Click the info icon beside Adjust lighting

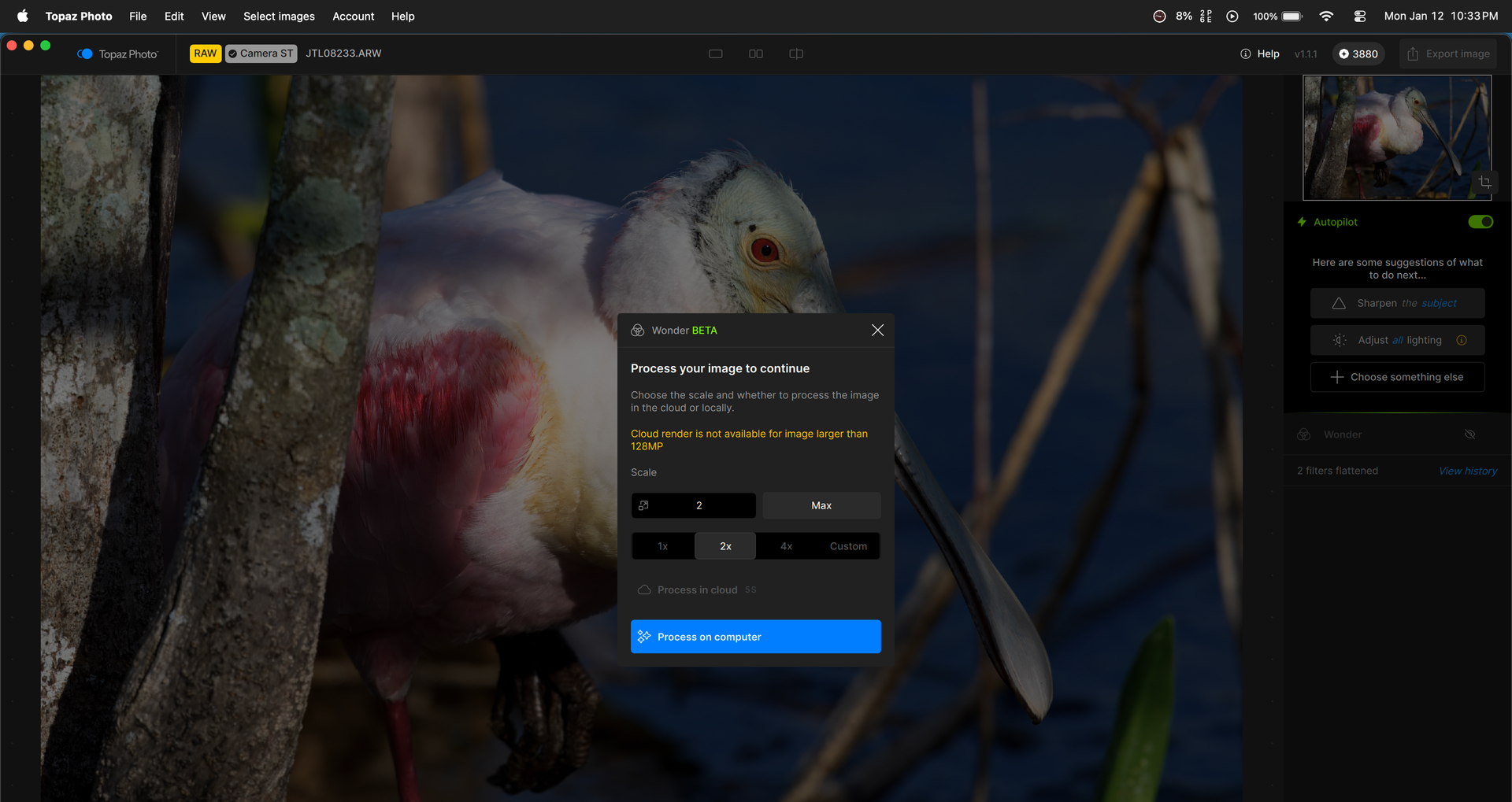(x=1462, y=340)
